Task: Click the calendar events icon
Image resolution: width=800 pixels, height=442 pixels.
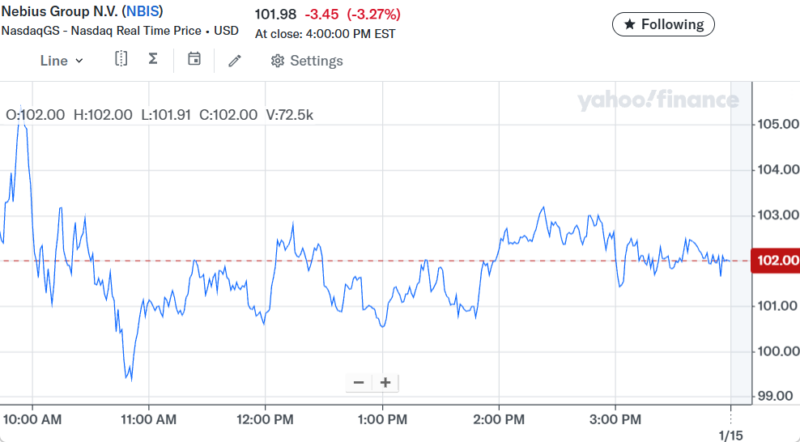Action: point(194,60)
